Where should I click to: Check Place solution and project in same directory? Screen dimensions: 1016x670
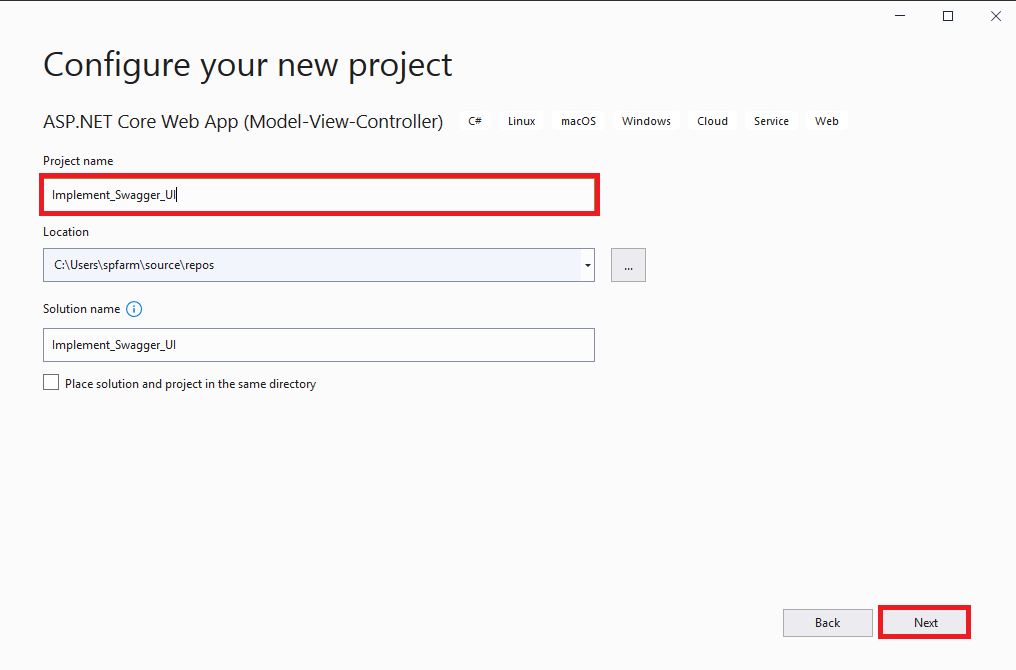point(51,383)
